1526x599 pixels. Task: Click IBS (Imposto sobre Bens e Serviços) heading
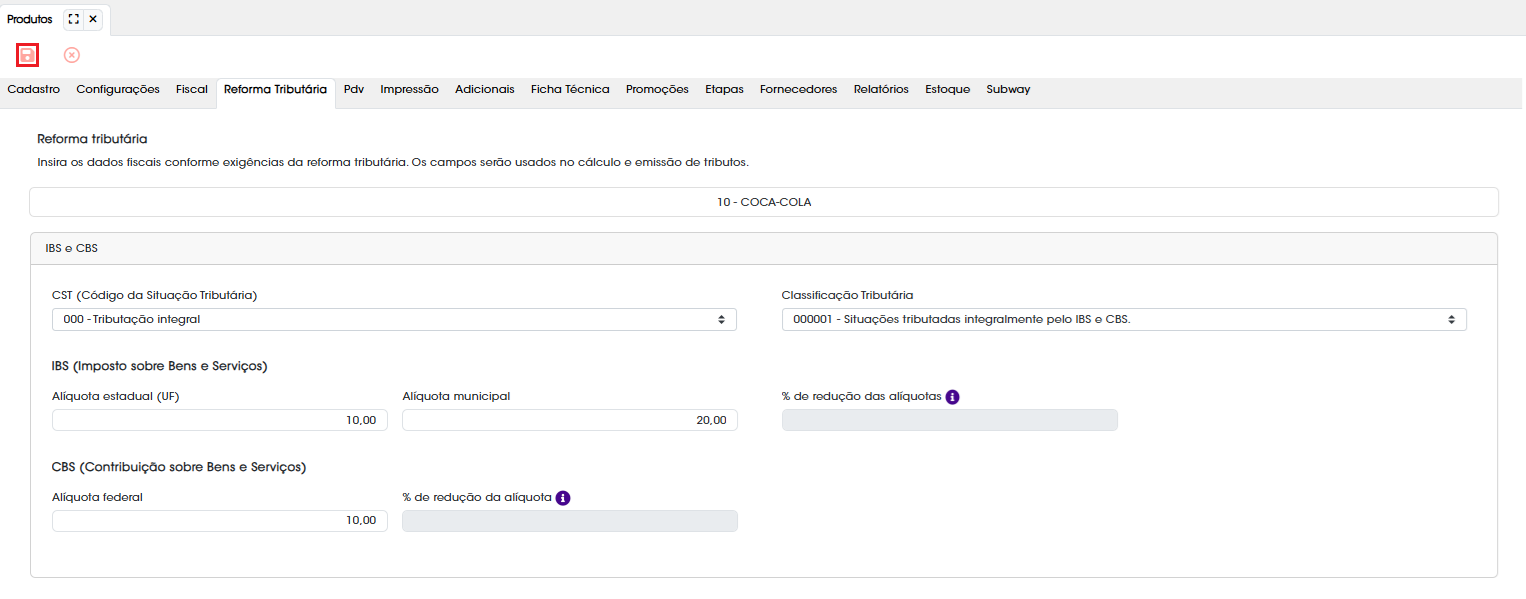(x=160, y=366)
